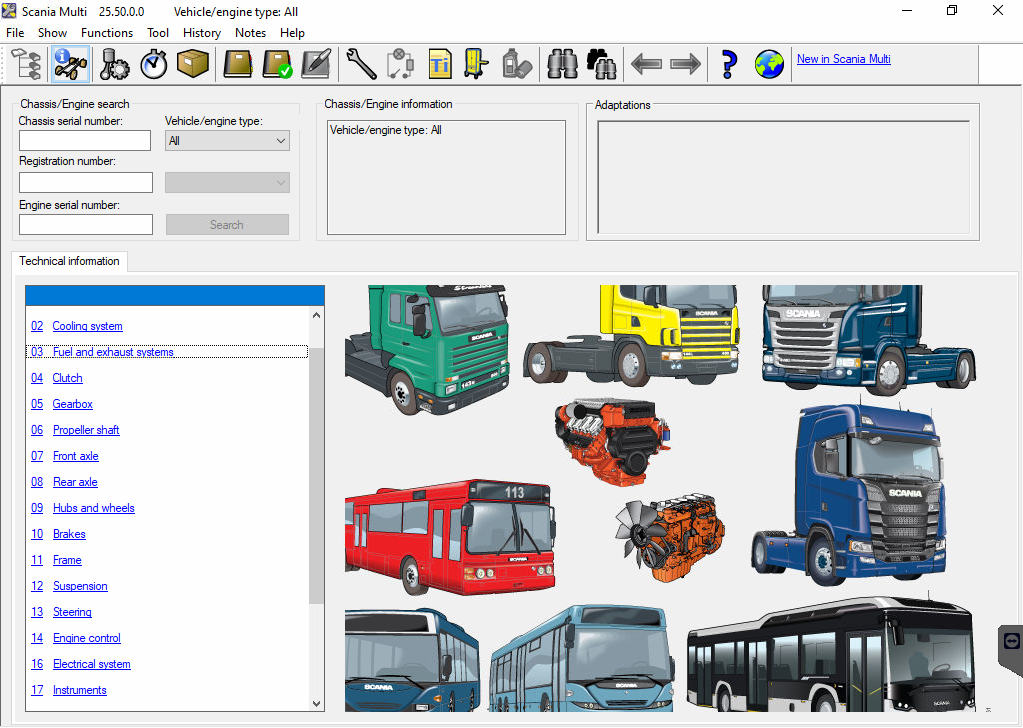
Task: Open the cardboard box package icon
Action: pyautogui.click(x=192, y=64)
